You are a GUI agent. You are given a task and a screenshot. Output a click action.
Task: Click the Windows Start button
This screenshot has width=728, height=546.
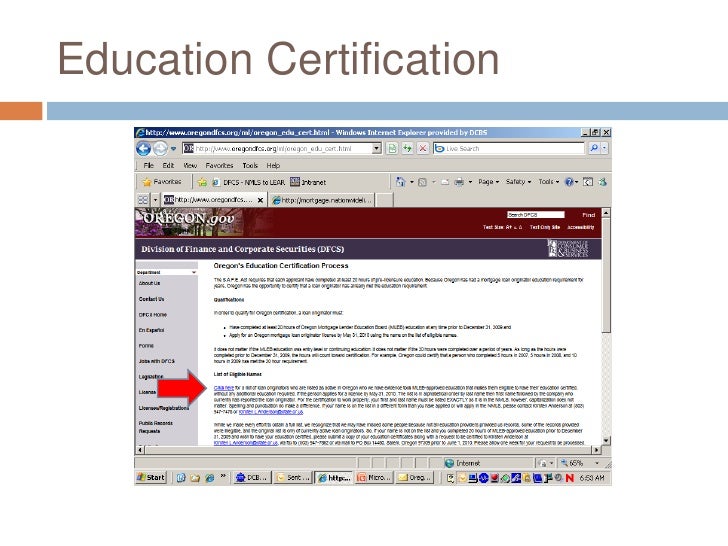tap(151, 477)
